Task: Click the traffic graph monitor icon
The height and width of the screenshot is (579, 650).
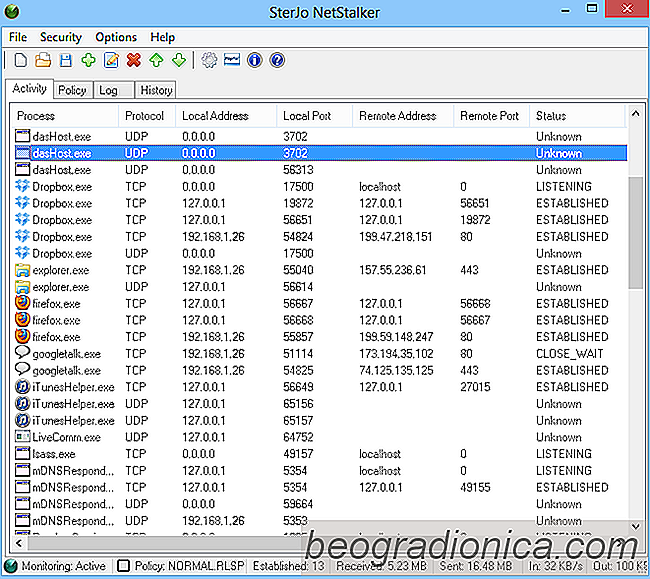Action: click(x=232, y=60)
